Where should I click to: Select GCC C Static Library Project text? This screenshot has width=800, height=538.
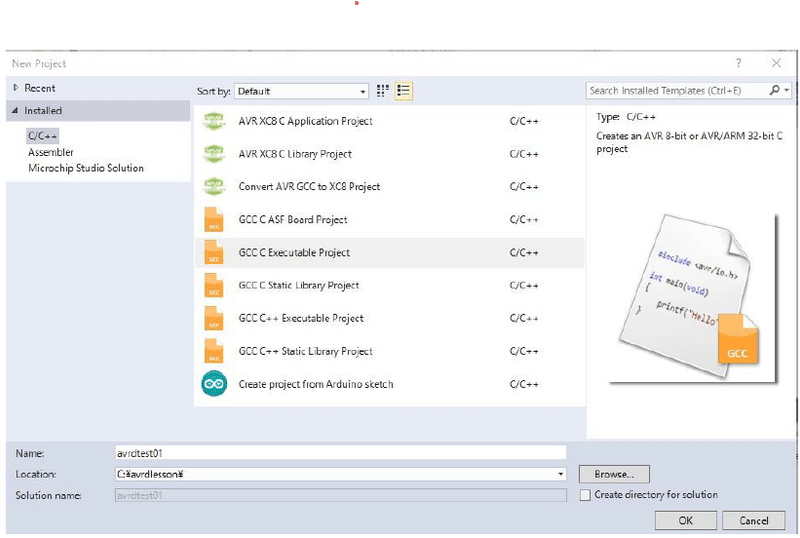point(299,285)
